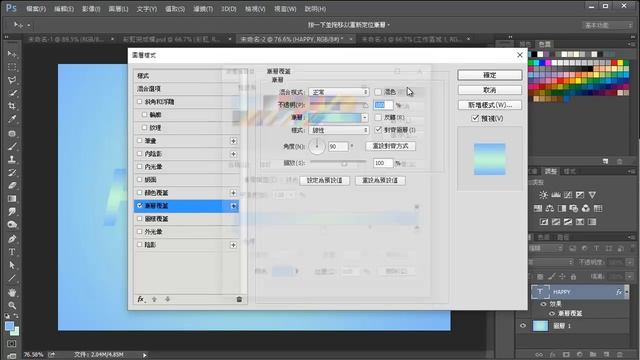Click the 確定 OK button
The image size is (640, 360).
click(490, 75)
